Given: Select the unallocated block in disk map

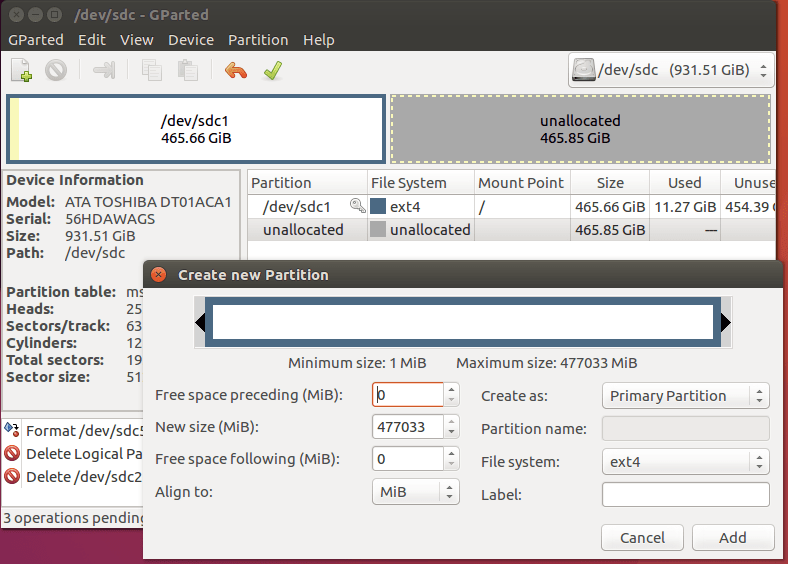Looking at the screenshot, I should tap(580, 129).
